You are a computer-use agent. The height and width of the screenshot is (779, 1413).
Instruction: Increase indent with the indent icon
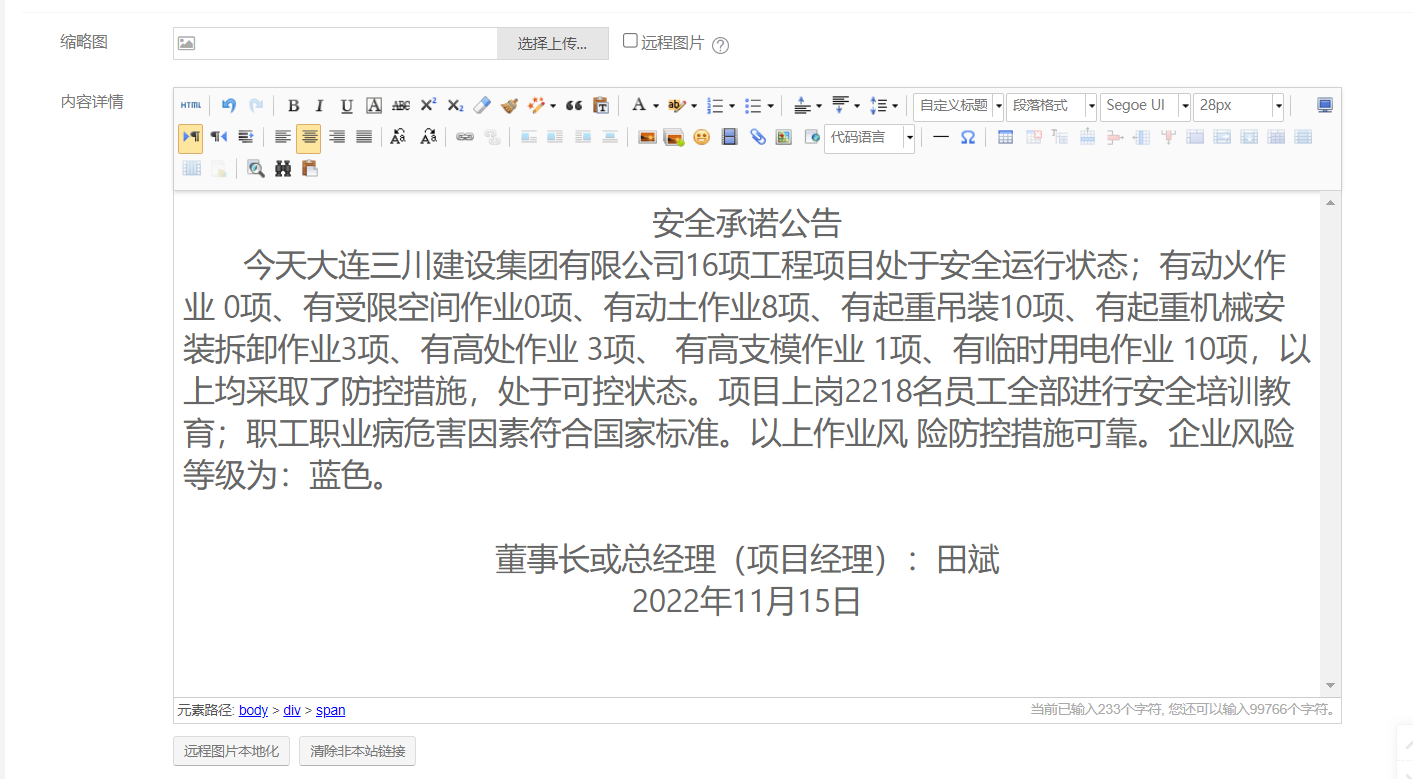[245, 137]
